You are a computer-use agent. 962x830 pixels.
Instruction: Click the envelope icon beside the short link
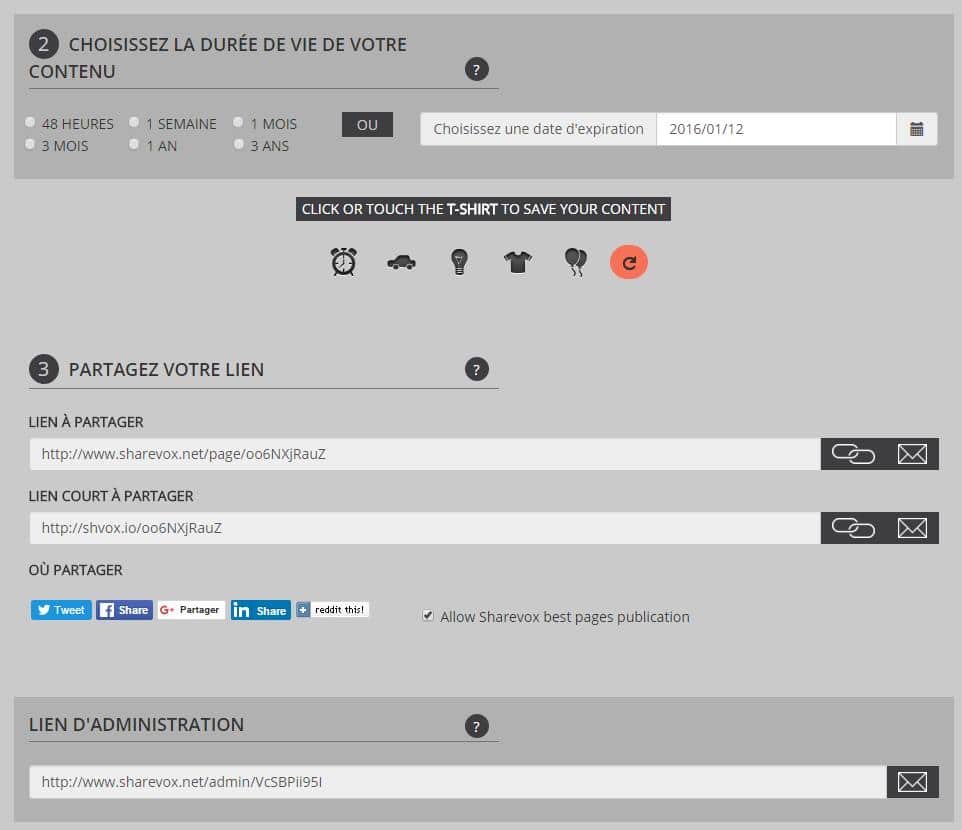912,527
